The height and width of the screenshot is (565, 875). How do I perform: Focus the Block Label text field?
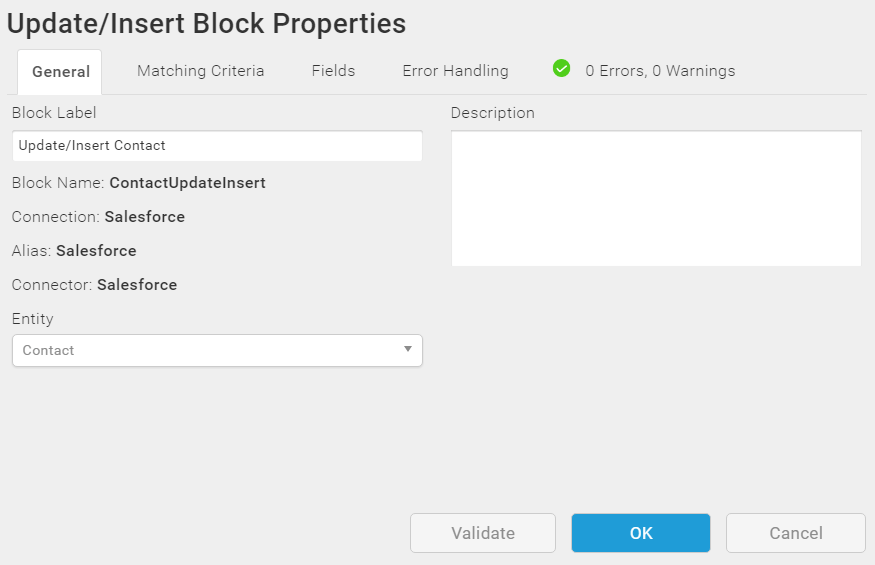217,146
